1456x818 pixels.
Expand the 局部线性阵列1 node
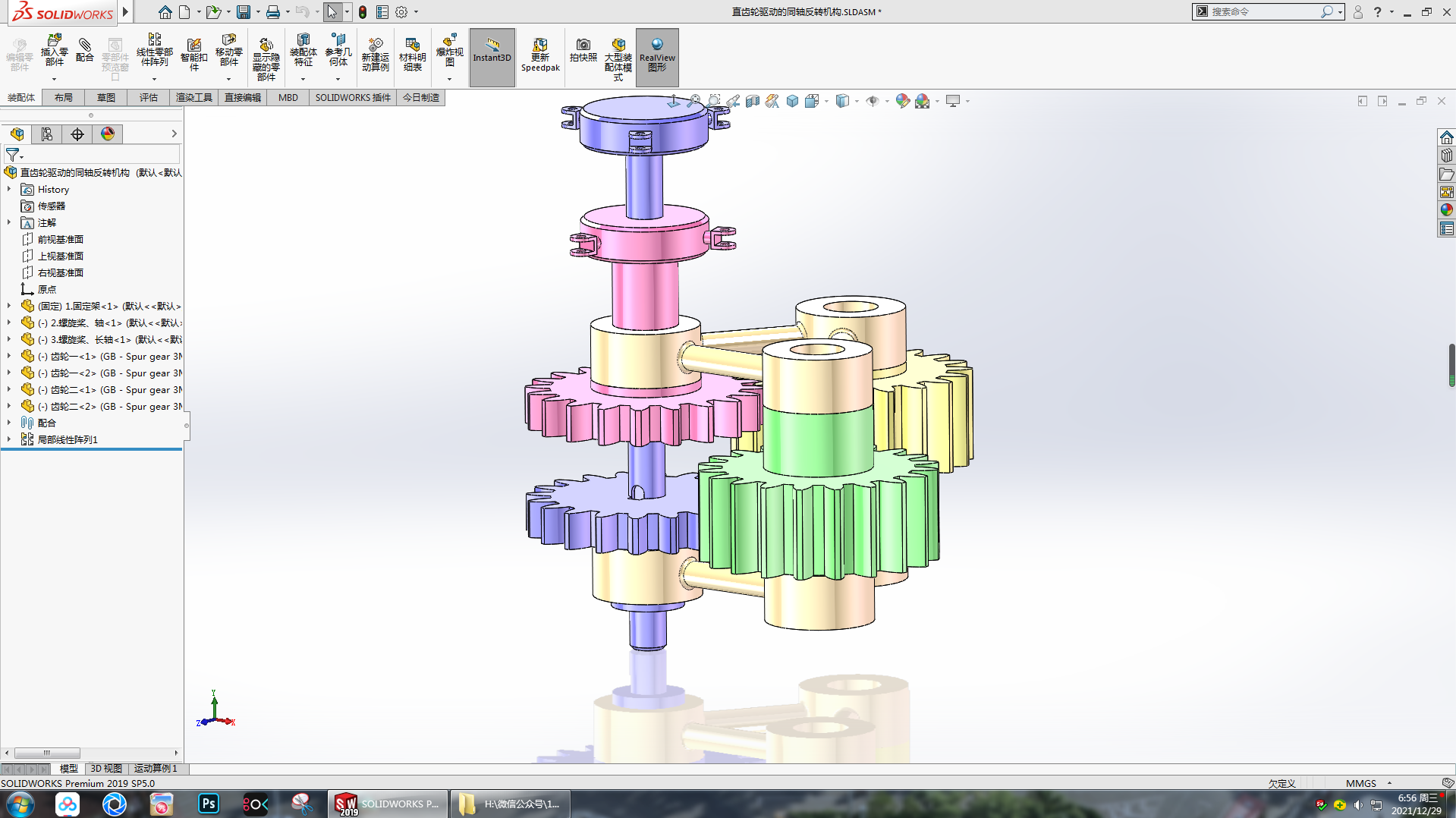pos(9,439)
